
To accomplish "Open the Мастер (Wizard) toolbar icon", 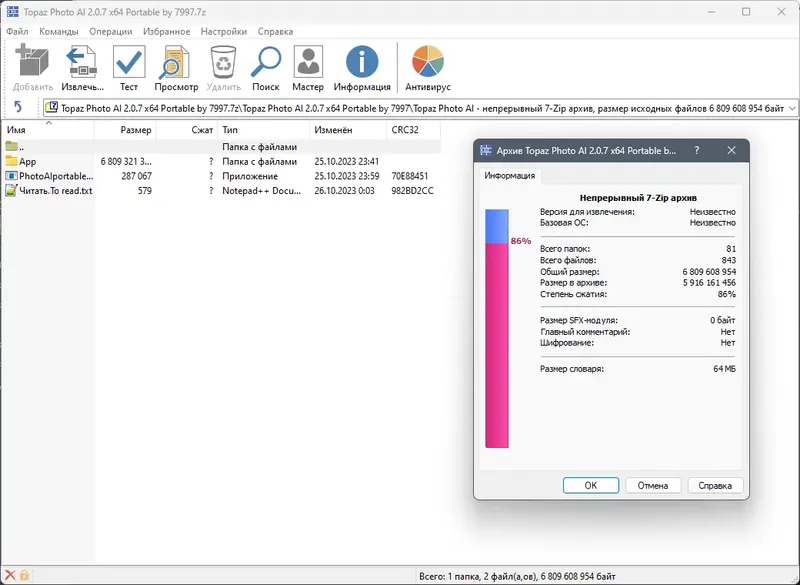I will [307, 62].
